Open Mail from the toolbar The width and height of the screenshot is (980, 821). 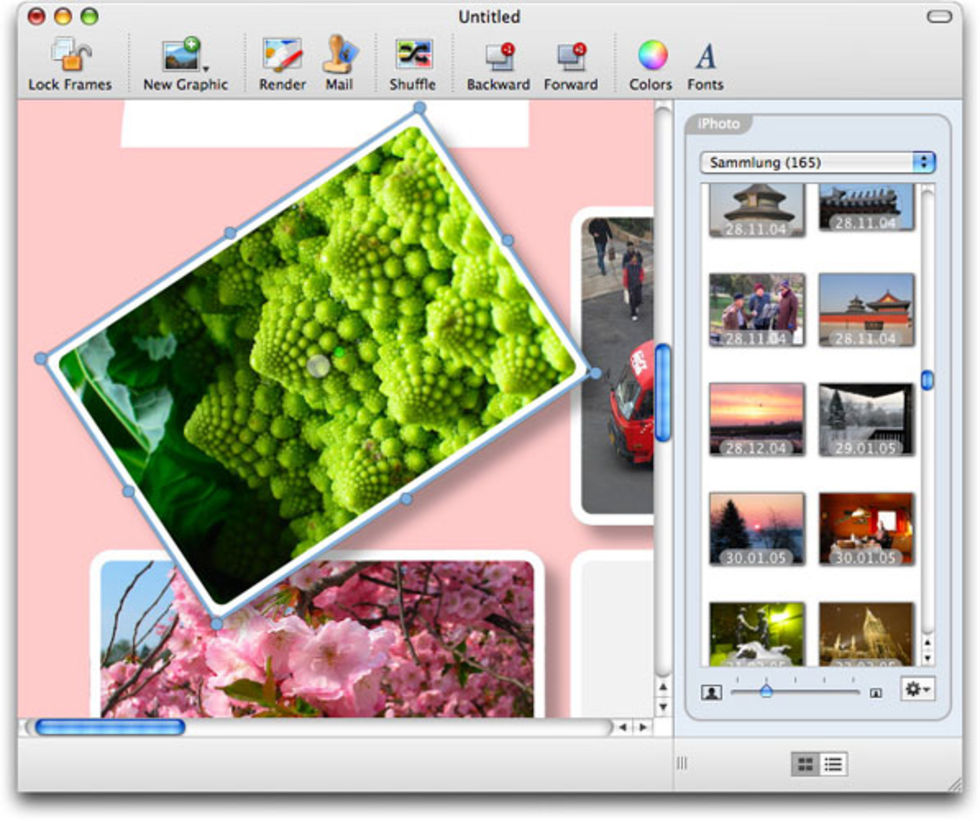pyautogui.click(x=339, y=56)
